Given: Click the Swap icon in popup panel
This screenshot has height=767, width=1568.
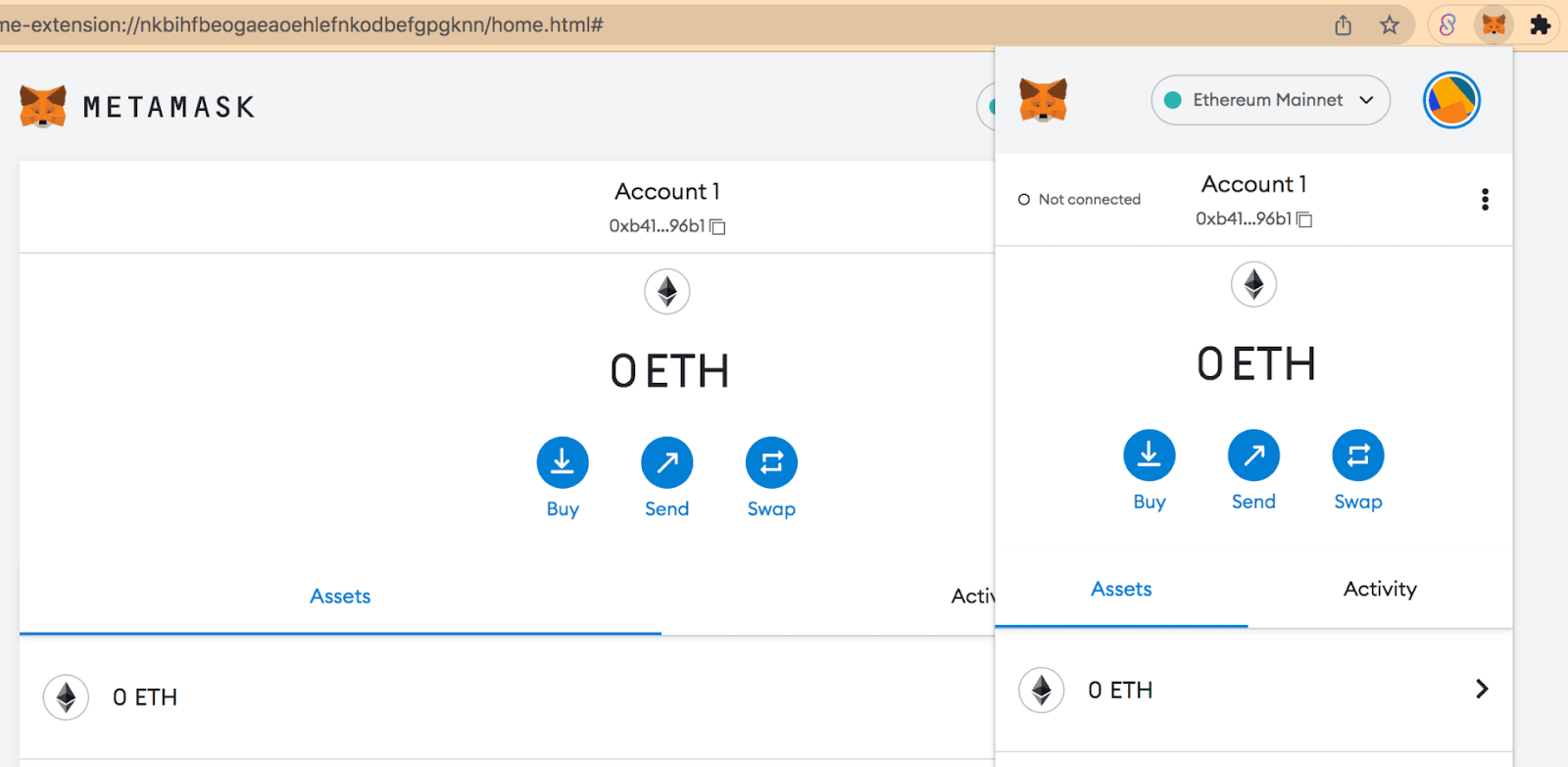Looking at the screenshot, I should point(1358,455).
